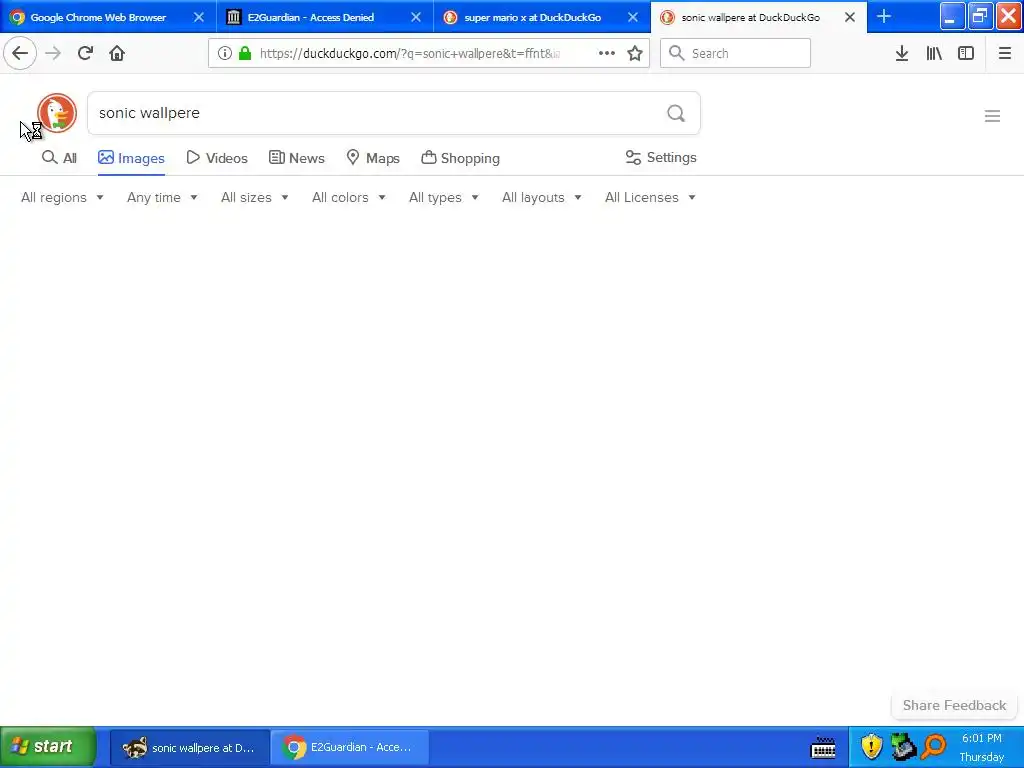
Task: Show site information icon in address bar
Action: (224, 53)
